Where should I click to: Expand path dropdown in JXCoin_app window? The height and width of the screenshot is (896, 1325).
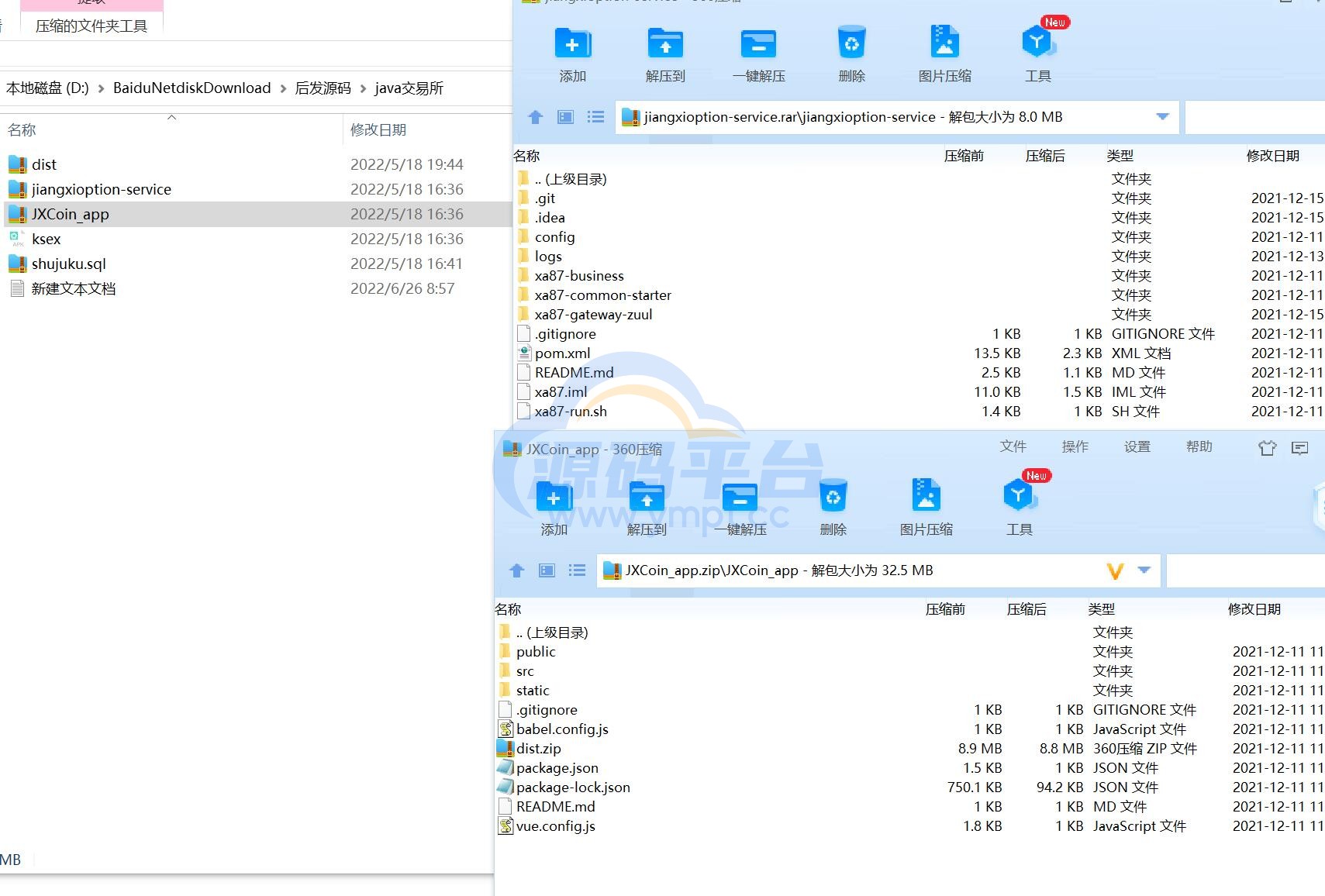click(x=1144, y=570)
